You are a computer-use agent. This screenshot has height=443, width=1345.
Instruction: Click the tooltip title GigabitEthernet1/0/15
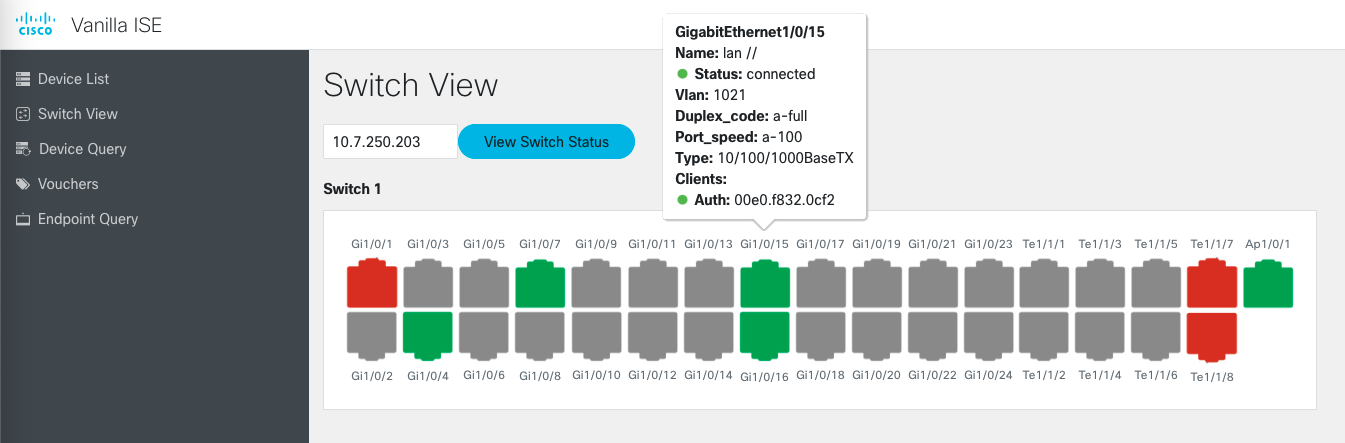tap(750, 32)
